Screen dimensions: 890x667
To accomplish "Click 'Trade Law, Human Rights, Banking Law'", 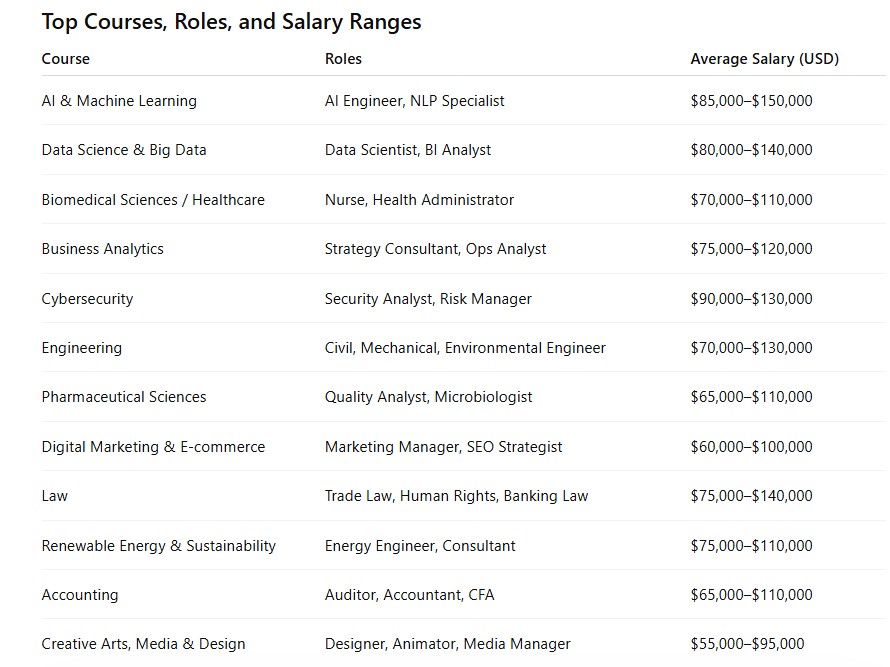I will tap(456, 496).
